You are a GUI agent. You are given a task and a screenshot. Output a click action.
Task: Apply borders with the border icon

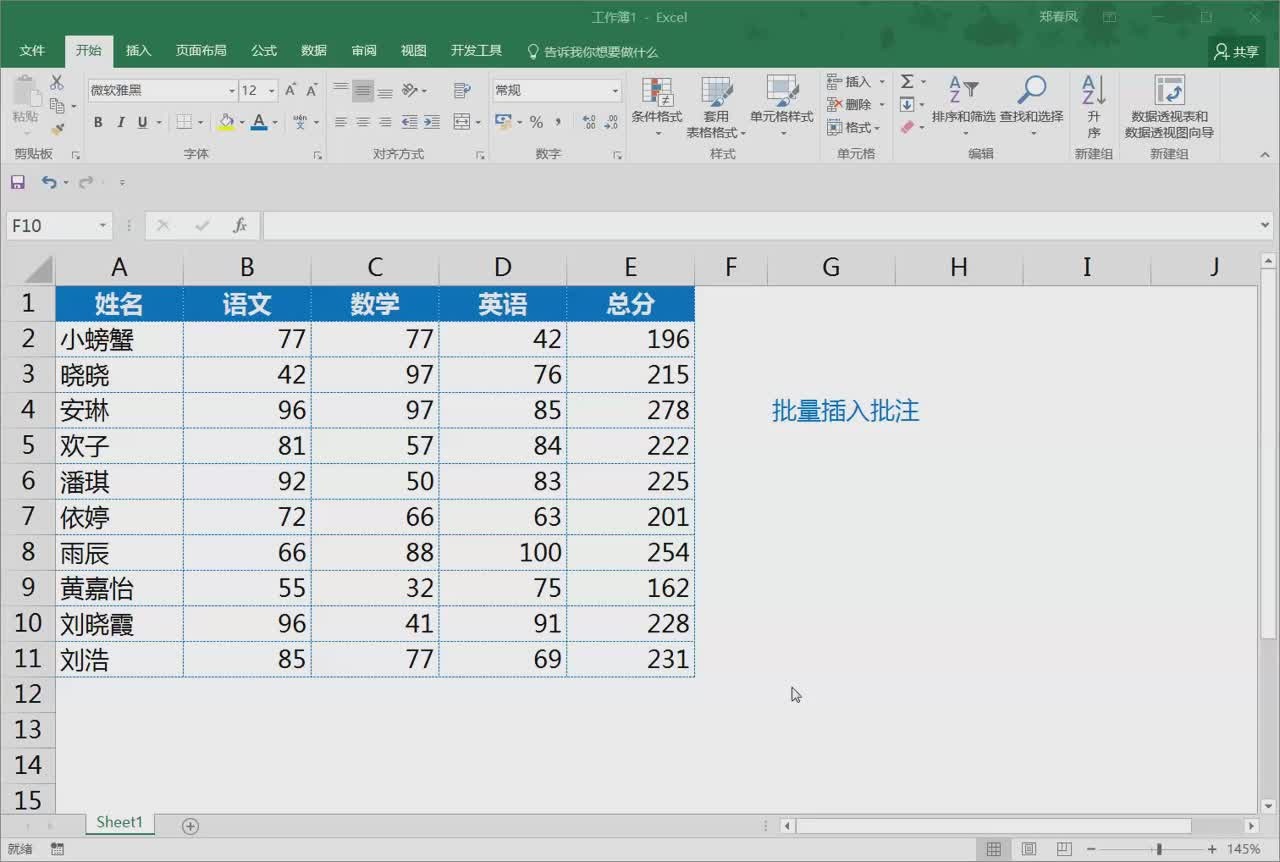[x=184, y=122]
